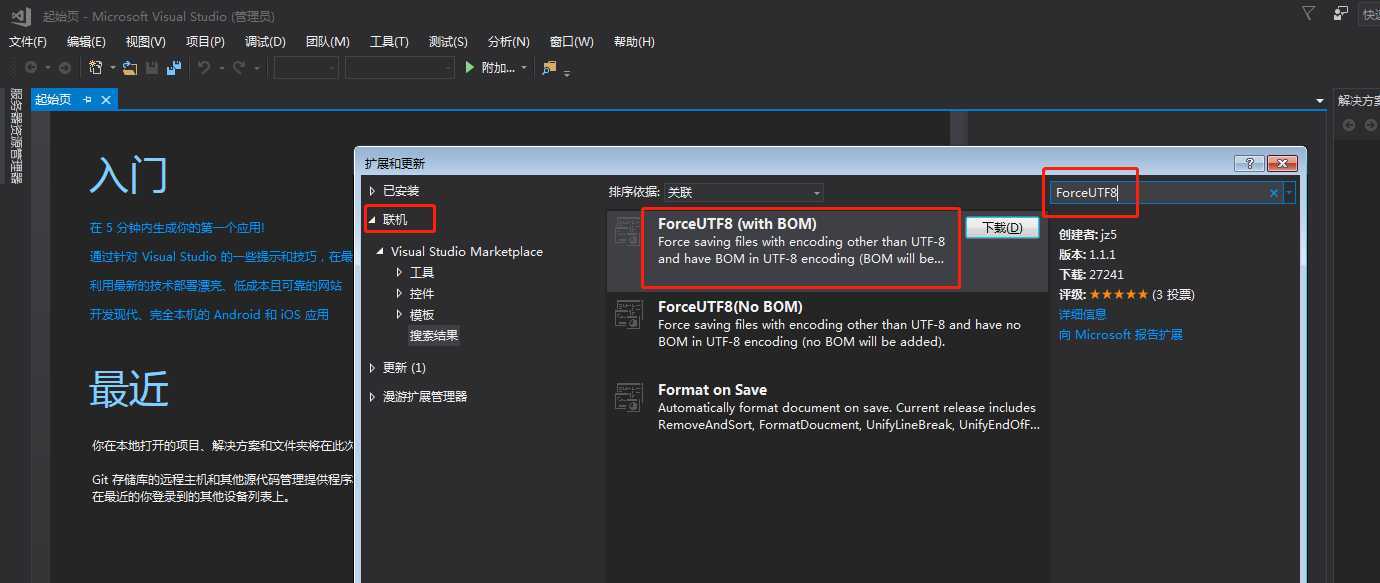Click the Open File folder icon
Viewport: 1380px width, 583px height.
tap(130, 68)
